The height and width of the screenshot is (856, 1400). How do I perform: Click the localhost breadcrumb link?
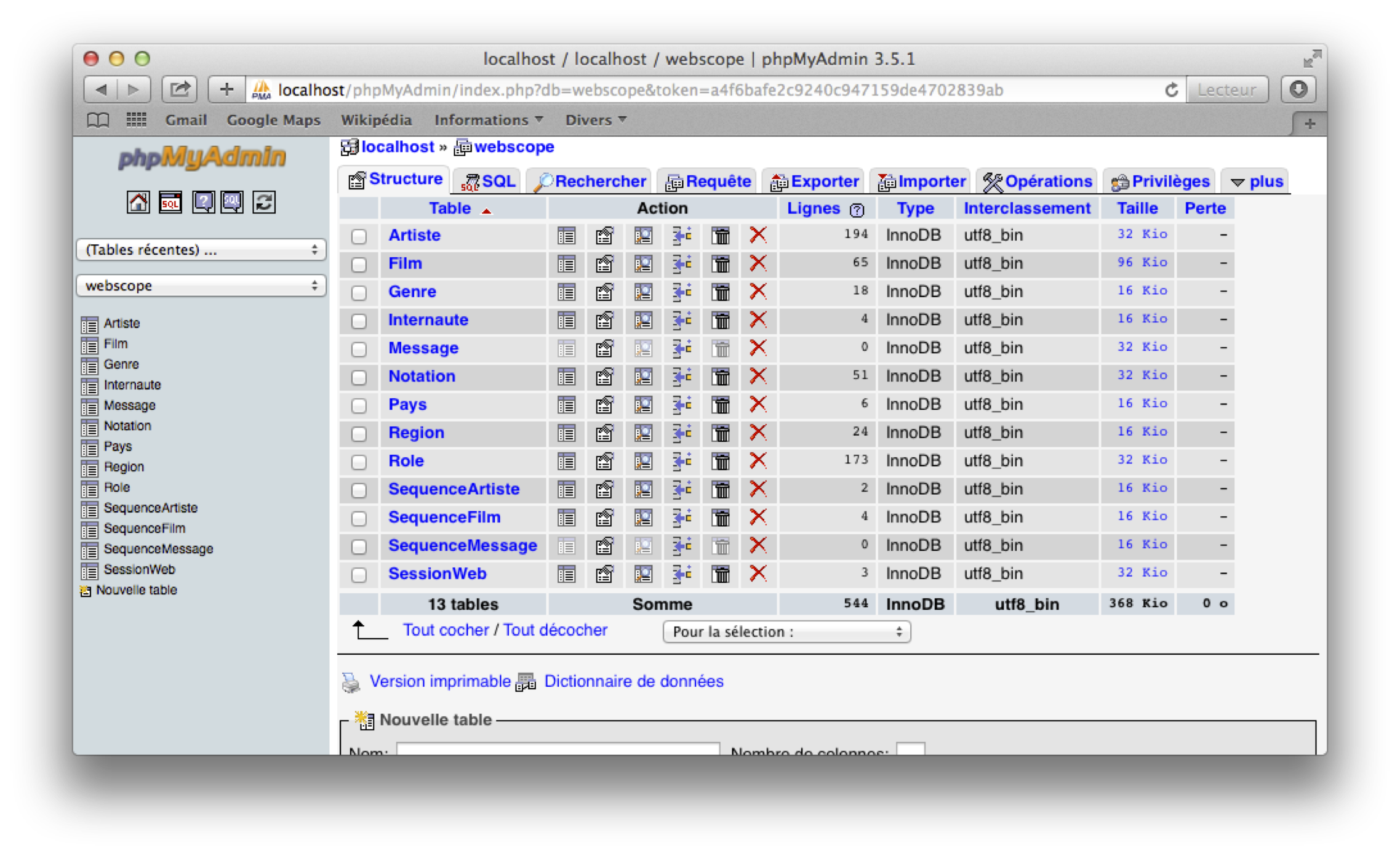pos(398,147)
